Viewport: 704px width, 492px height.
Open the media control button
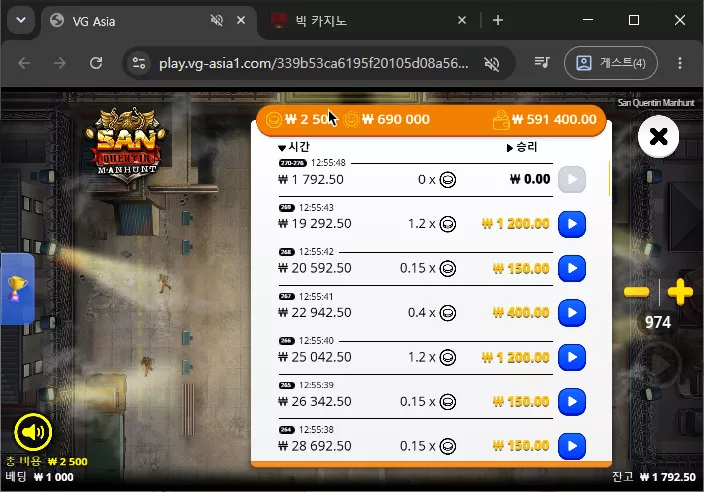point(542,62)
